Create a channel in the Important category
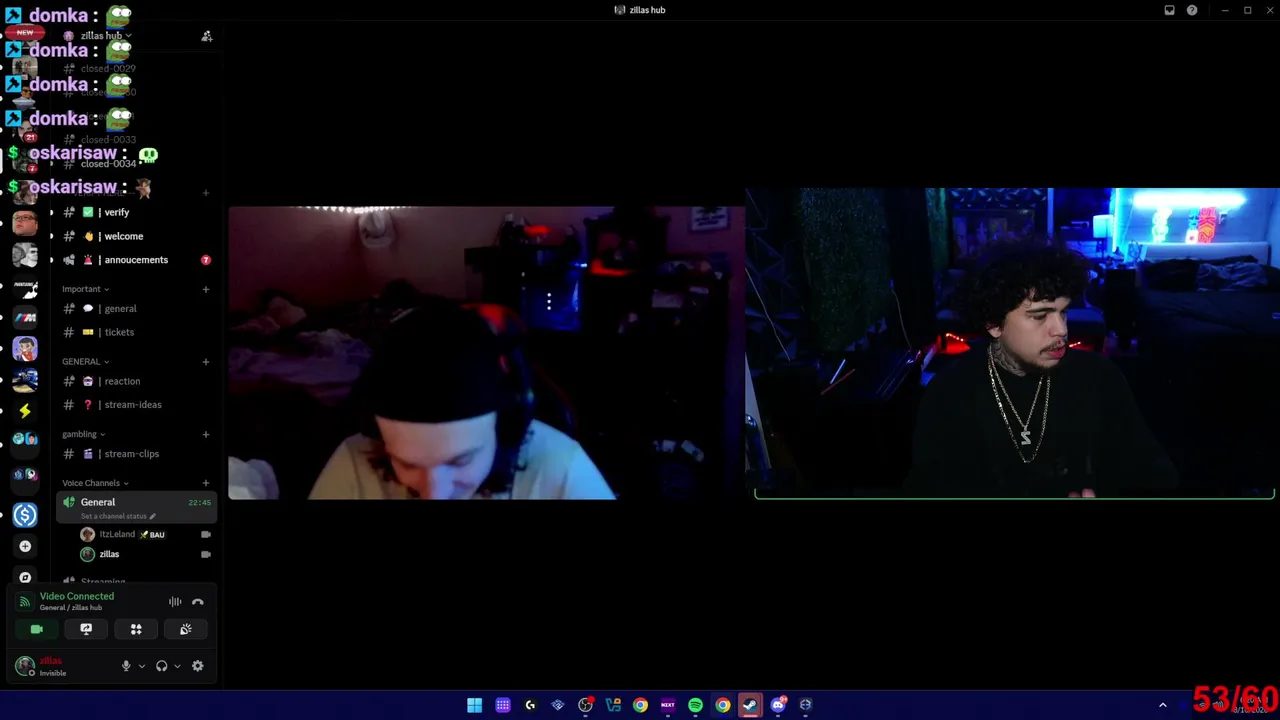Viewport: 1280px width, 720px height. coord(206,289)
